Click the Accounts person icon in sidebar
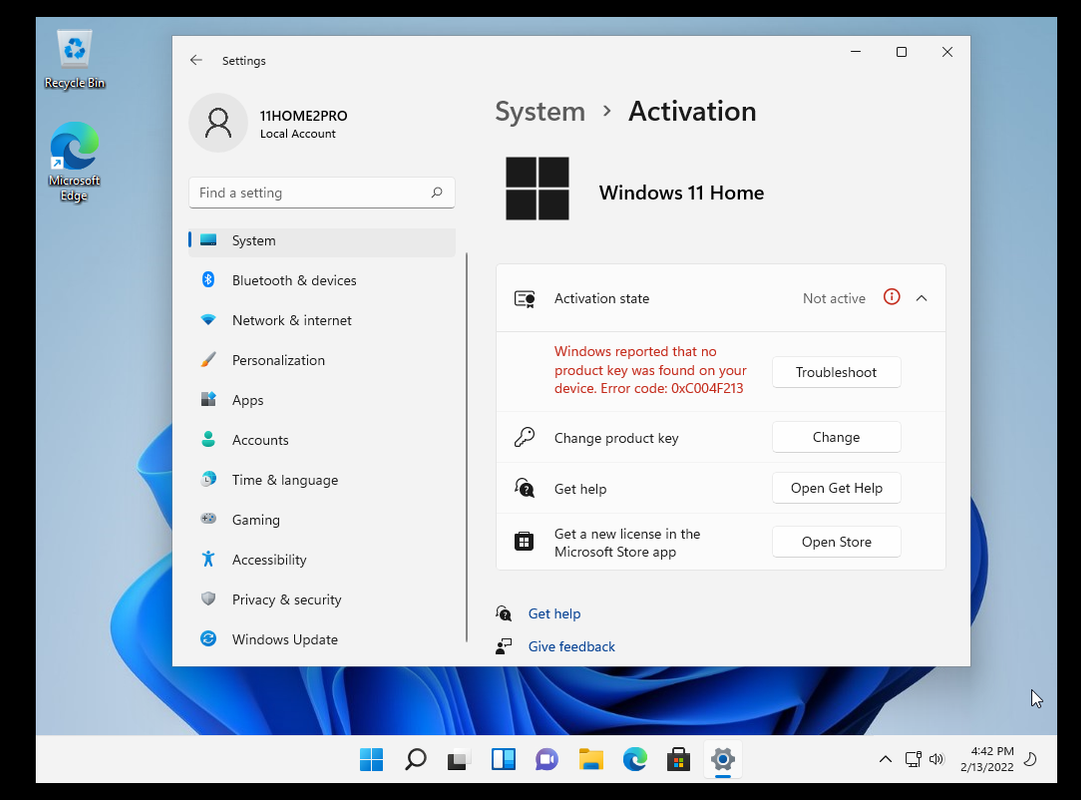1081x800 pixels. point(208,439)
